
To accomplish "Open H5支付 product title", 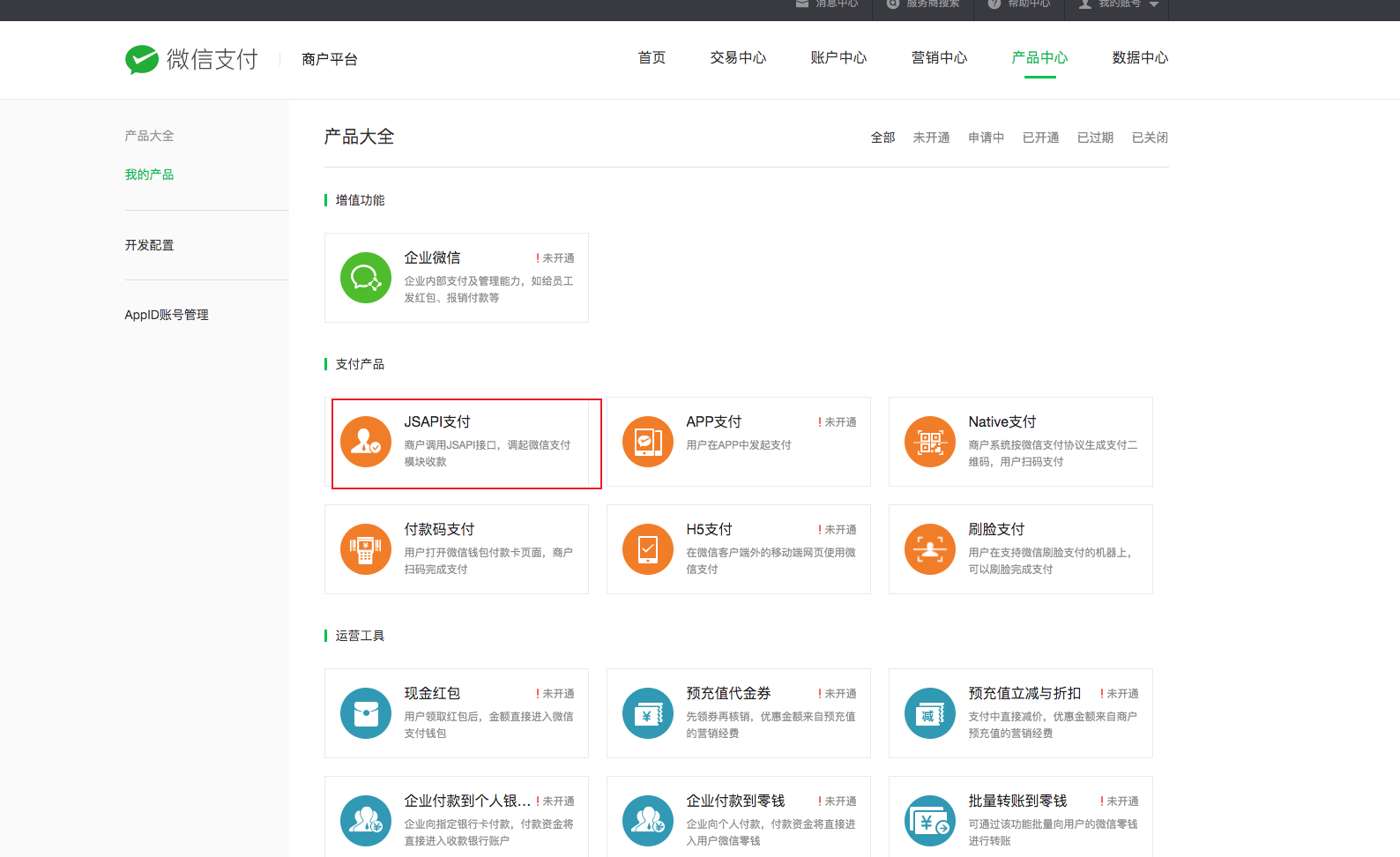I will pos(710,529).
